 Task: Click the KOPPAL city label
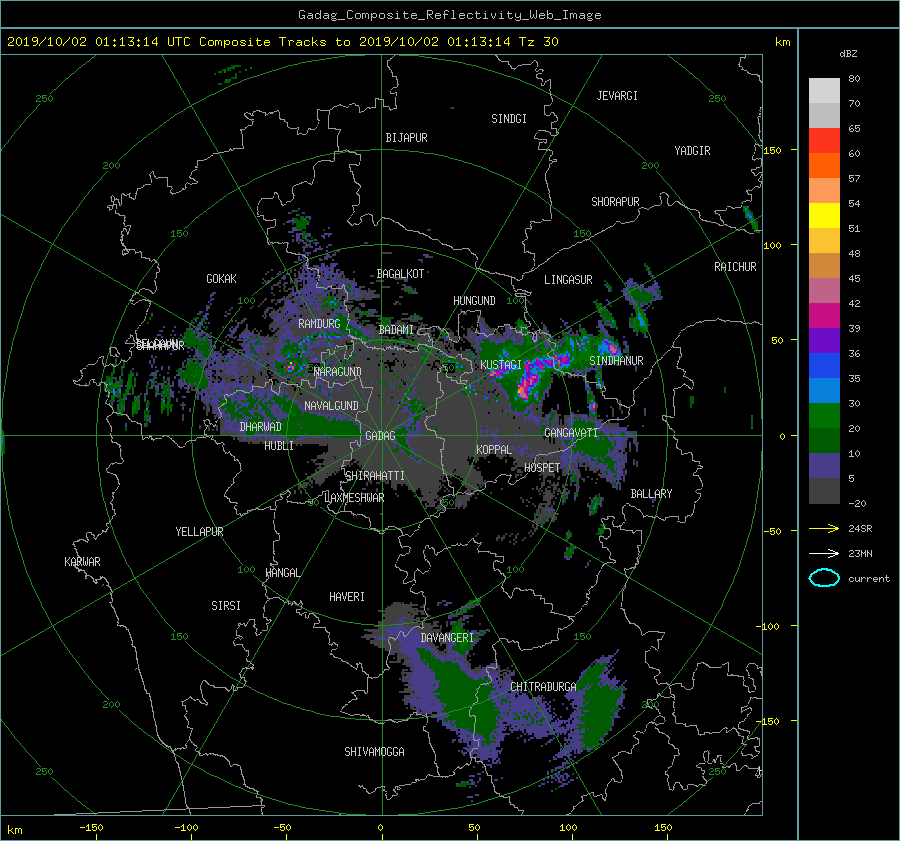[494, 450]
